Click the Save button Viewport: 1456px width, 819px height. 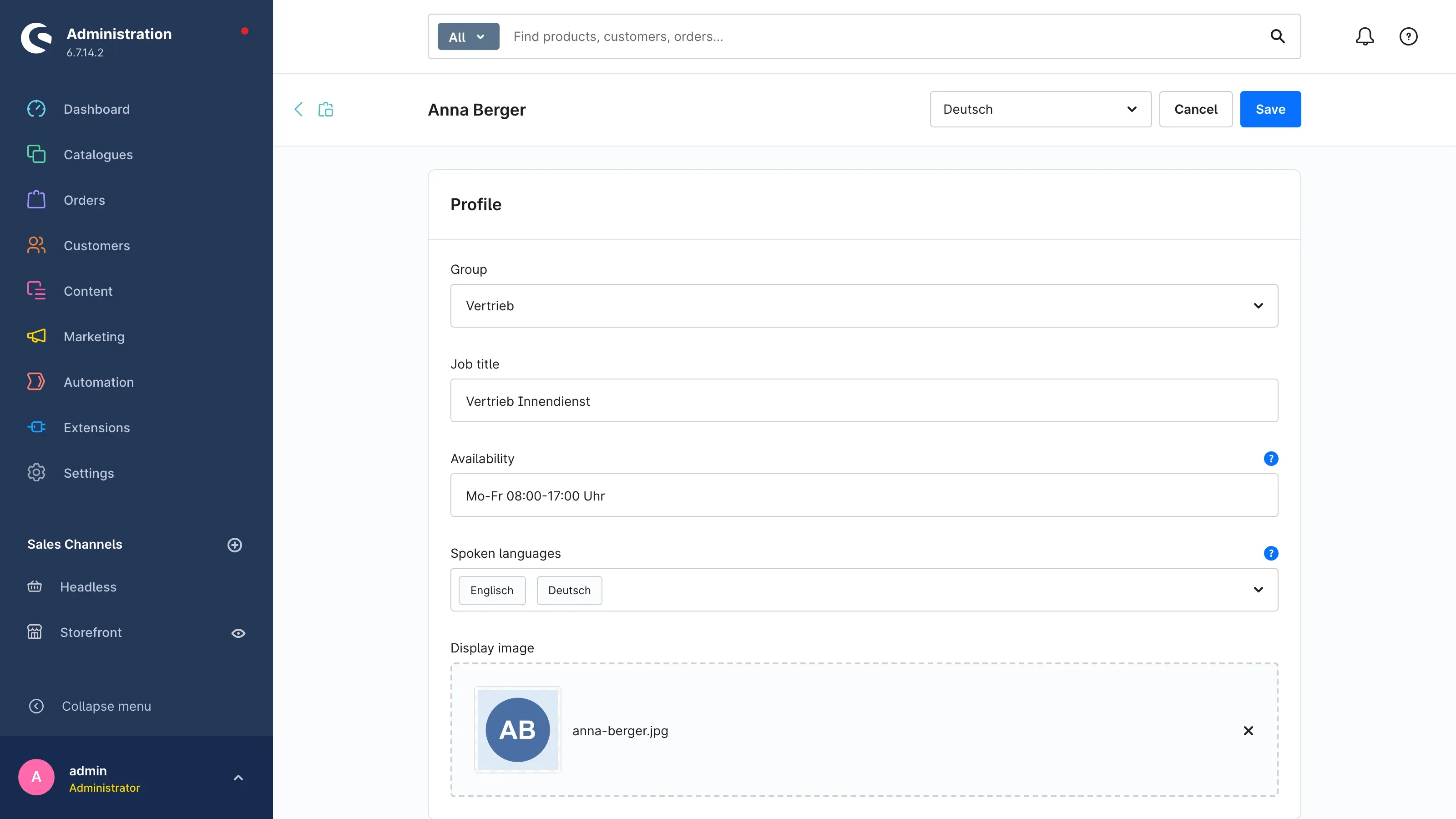pos(1270,109)
